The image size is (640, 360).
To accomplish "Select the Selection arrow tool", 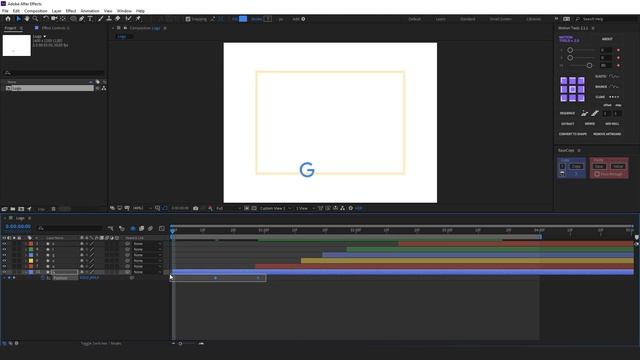I will point(18,19).
